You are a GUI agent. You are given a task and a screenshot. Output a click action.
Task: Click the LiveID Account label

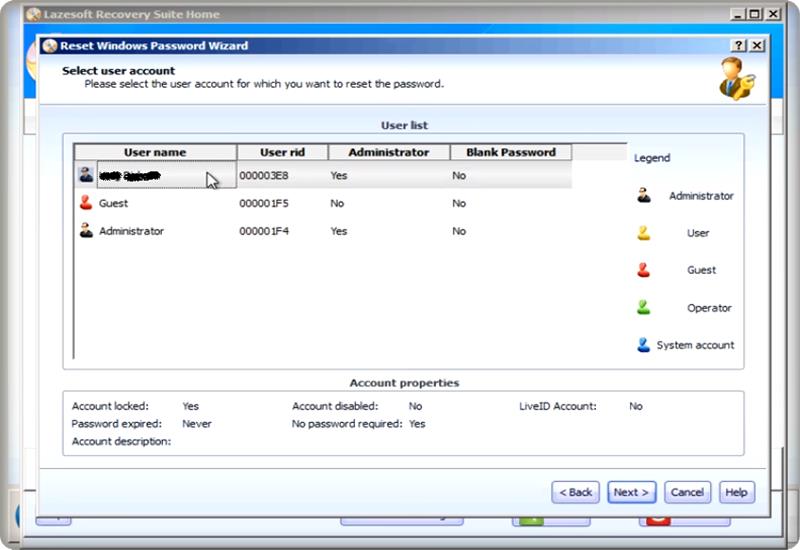point(558,406)
